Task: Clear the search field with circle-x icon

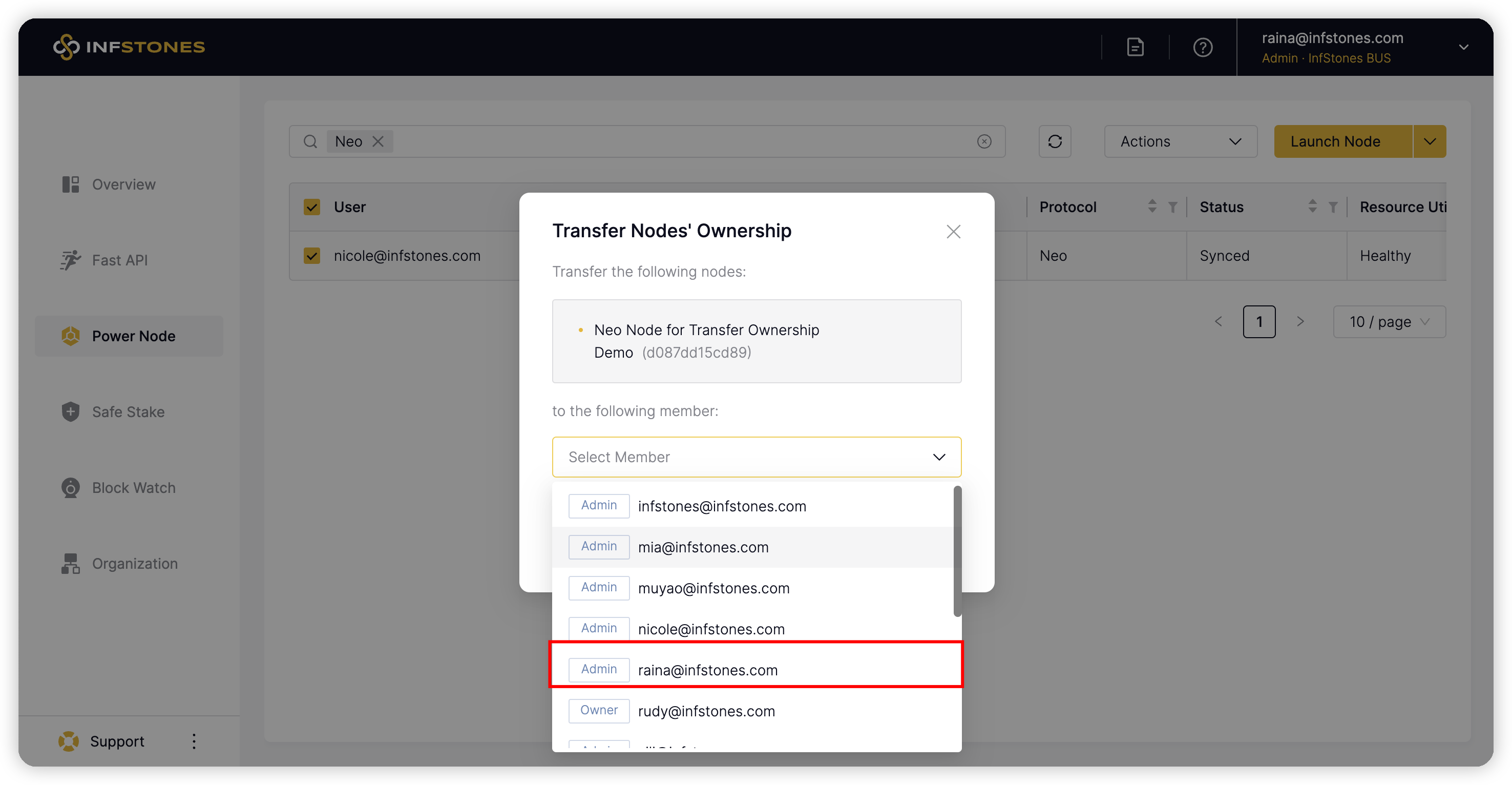Action: [984, 141]
